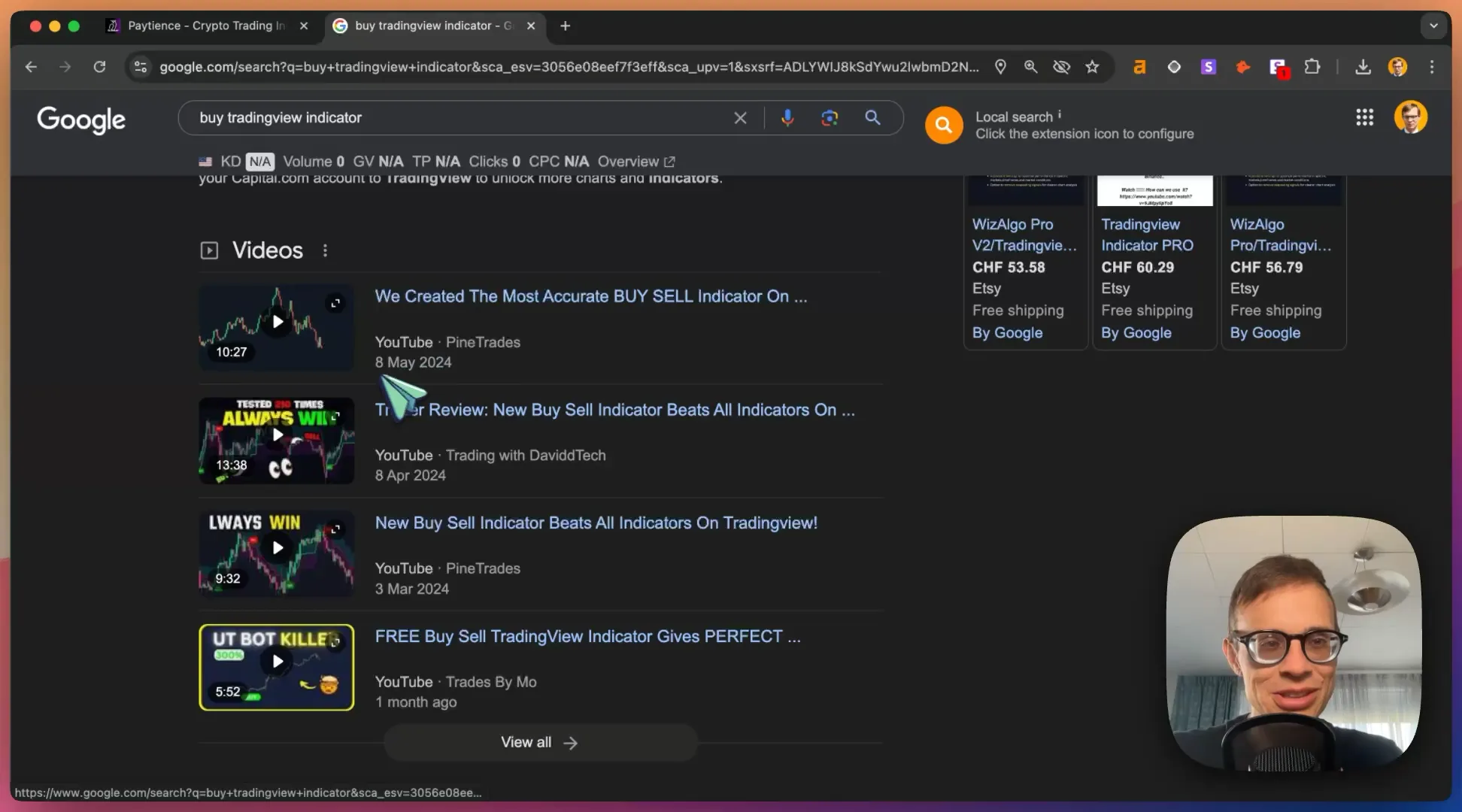The width and height of the screenshot is (1462, 812).
Task: Open the WizAlgo Pro CHF 56.79 listing
Action: [x=1284, y=263]
